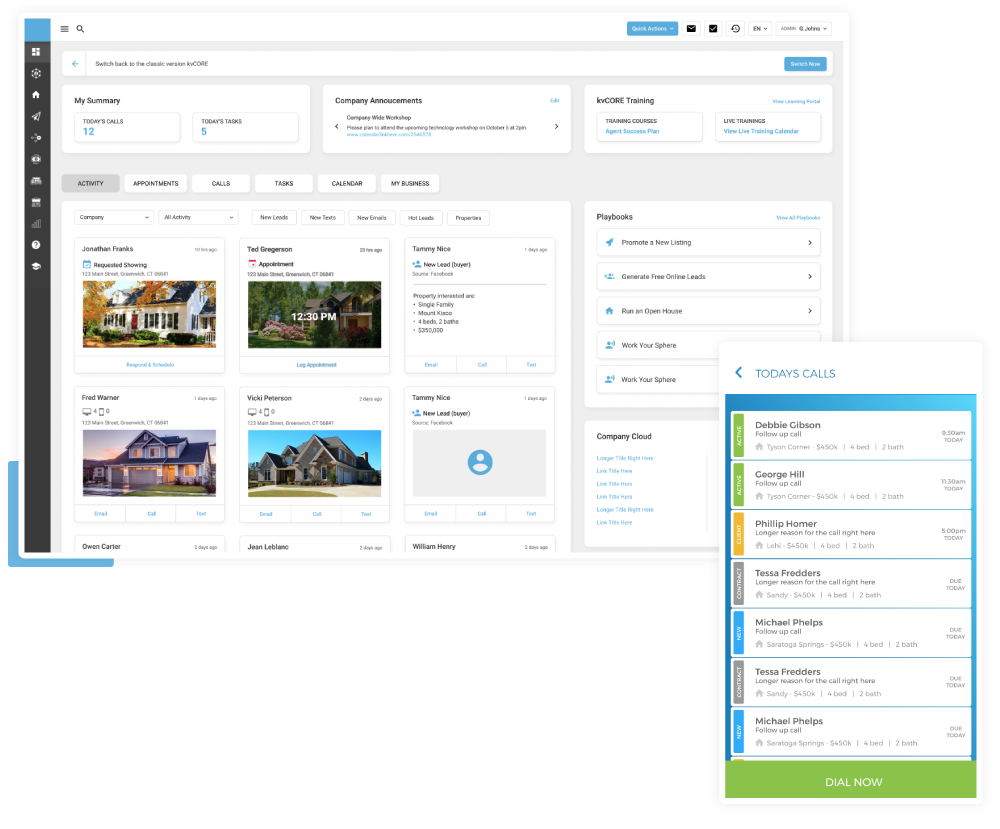Switch to the Appointments tab
1000x829 pixels.
(156, 184)
